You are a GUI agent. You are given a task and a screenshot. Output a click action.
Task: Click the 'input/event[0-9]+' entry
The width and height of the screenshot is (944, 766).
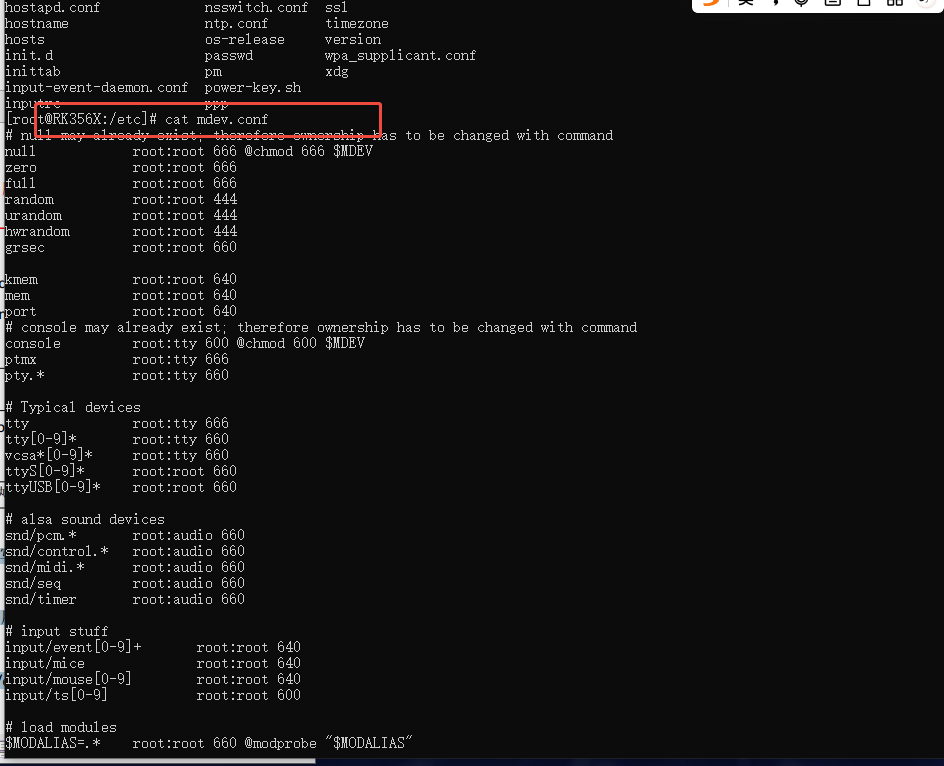(x=73, y=647)
